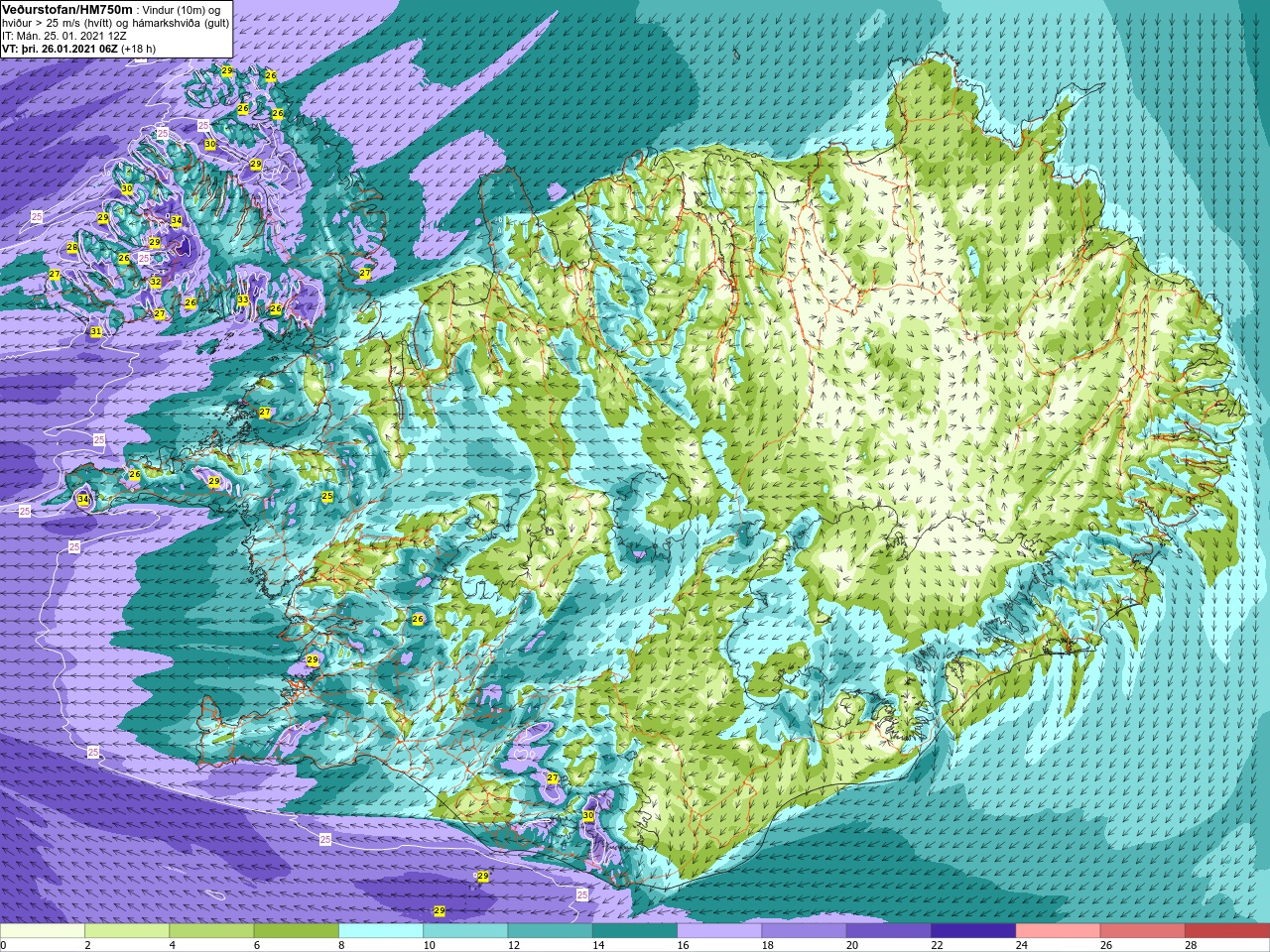Click the yellow gust marker showing 33
The image size is (1270, 952).
point(243,300)
